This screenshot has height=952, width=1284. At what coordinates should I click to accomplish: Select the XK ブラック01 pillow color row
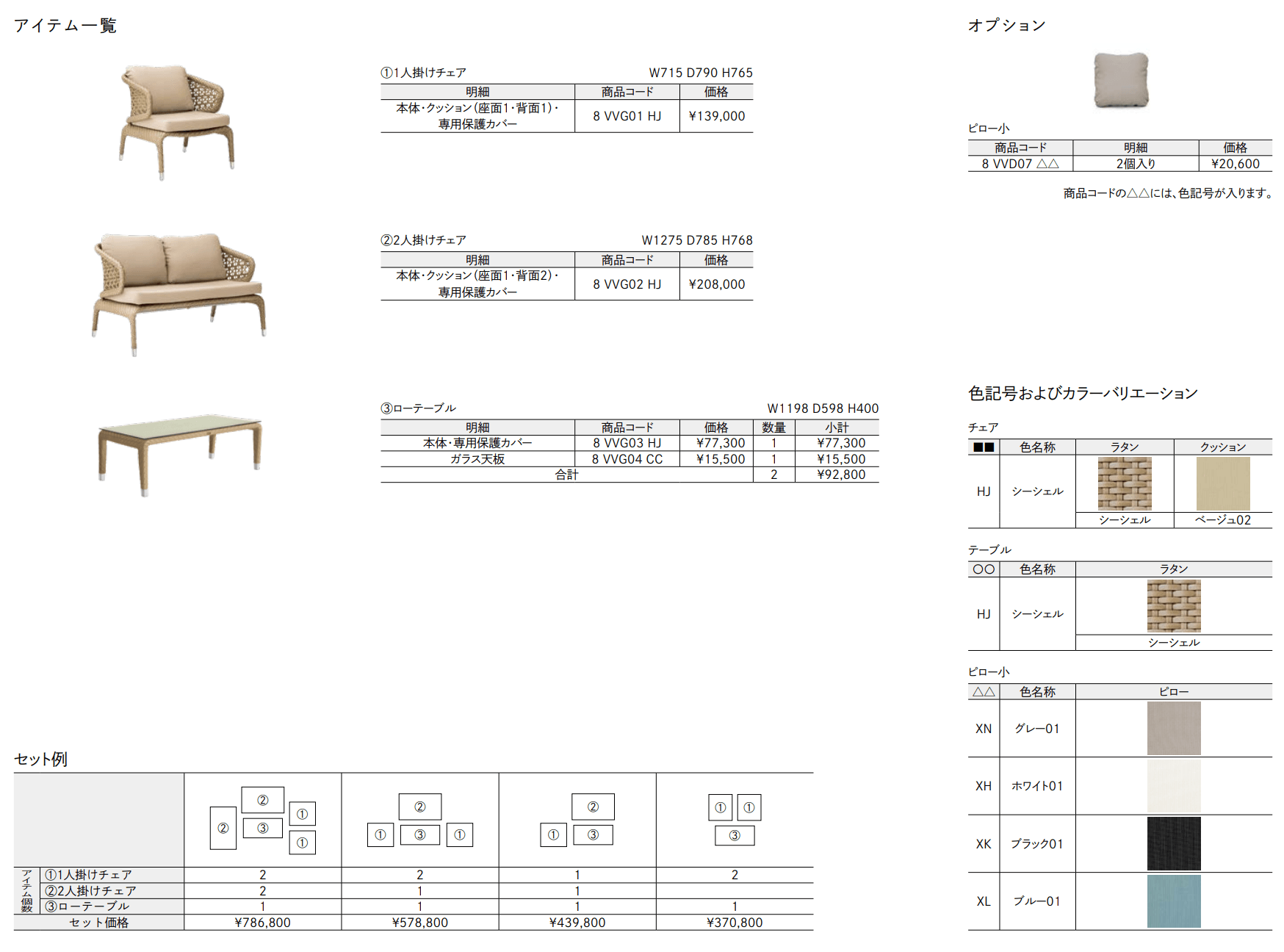tap(1036, 844)
